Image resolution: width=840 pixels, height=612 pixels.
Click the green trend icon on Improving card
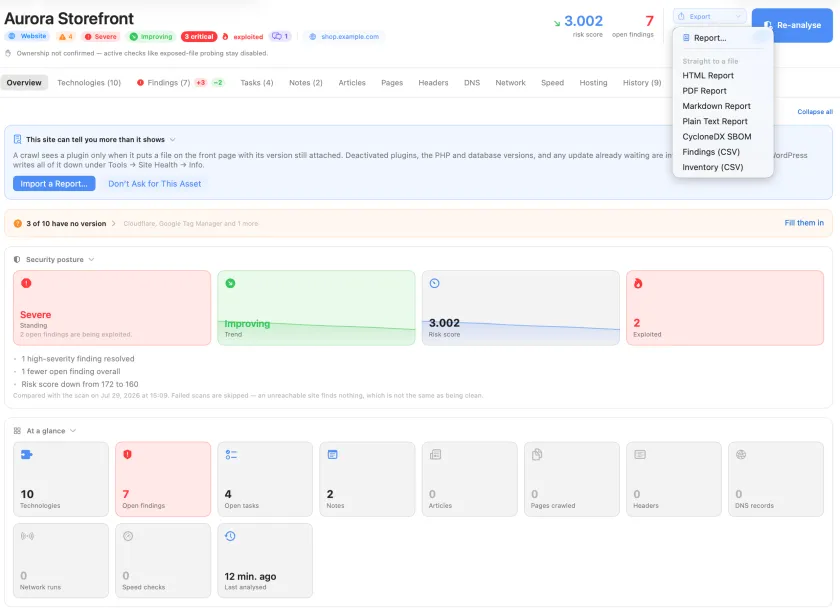230,283
